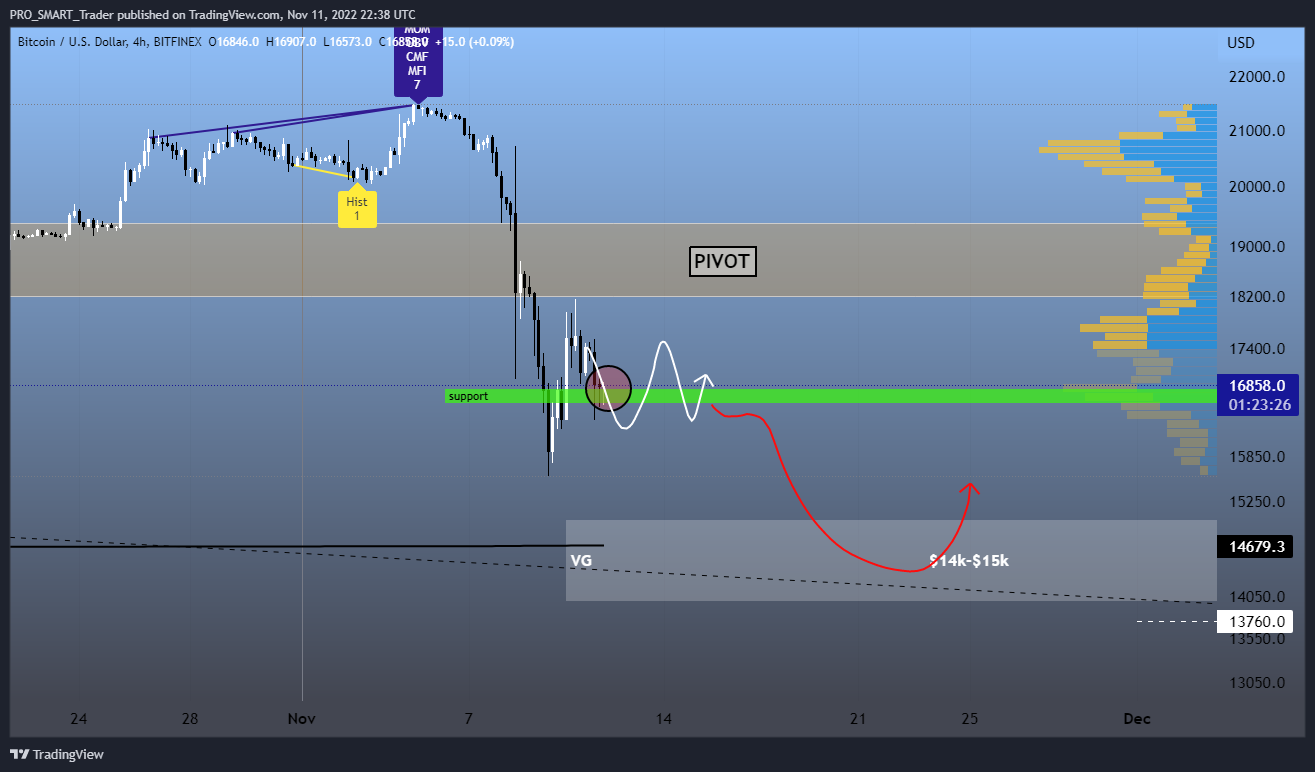The height and width of the screenshot is (772, 1315).
Task: Select the VG text annotation
Action: coord(581,561)
